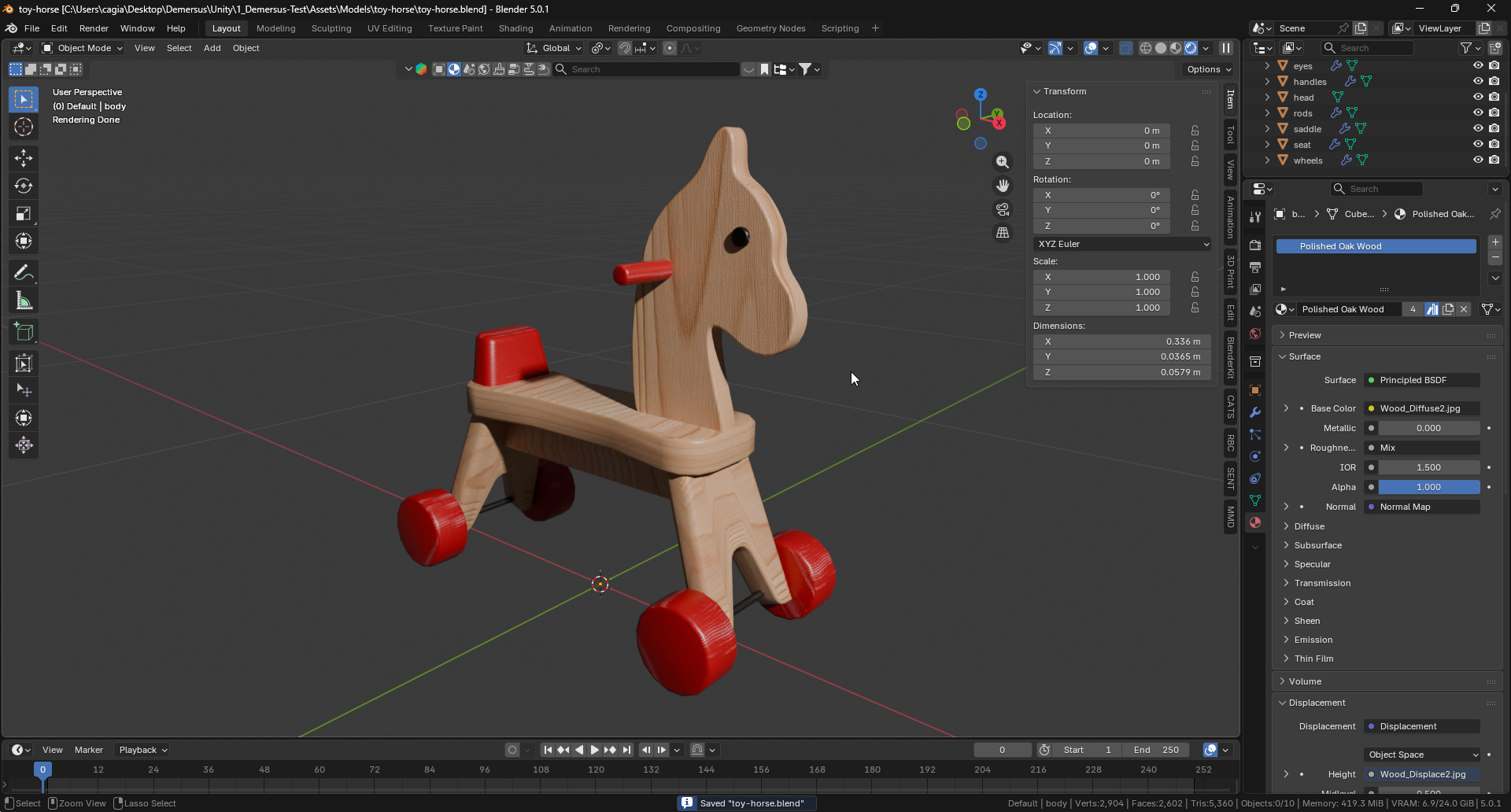The height and width of the screenshot is (812, 1511).
Task: Open the XYZ Euler rotation mode dropdown
Action: point(1122,244)
